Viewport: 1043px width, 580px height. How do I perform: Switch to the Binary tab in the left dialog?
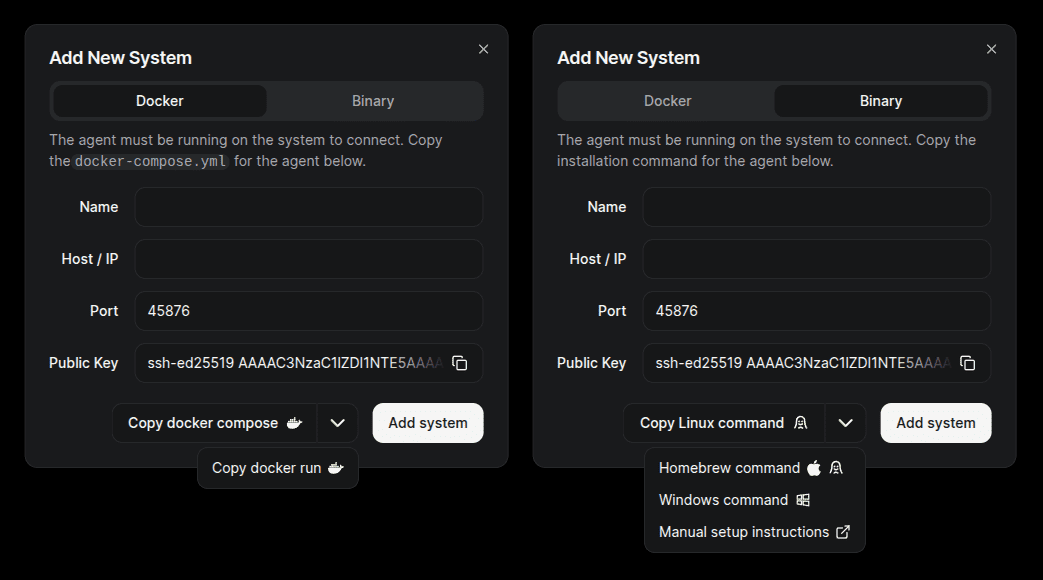373,101
